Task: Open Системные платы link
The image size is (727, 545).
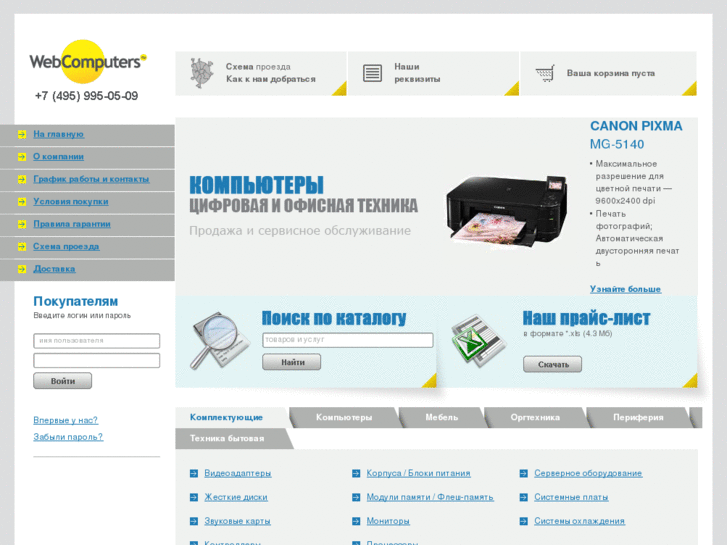Action: point(571,497)
